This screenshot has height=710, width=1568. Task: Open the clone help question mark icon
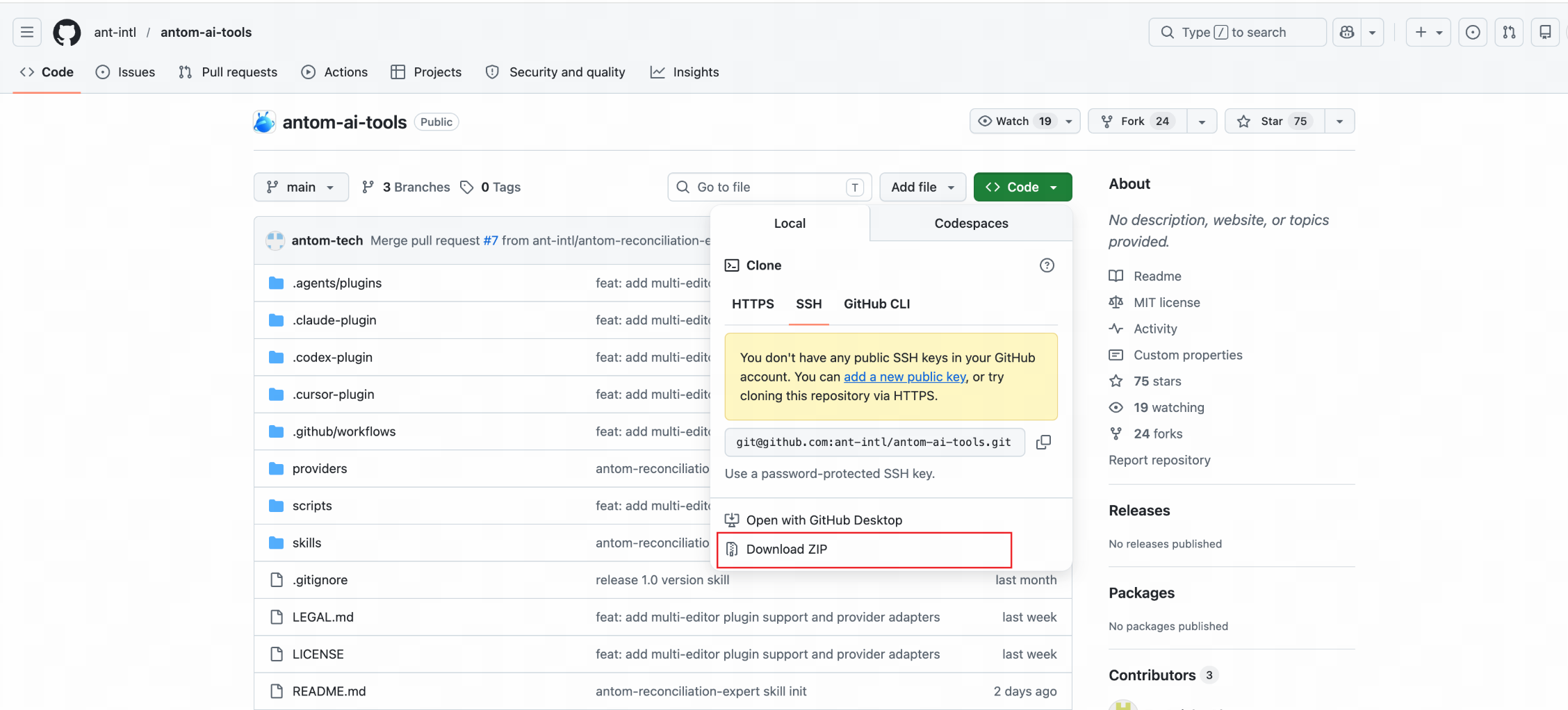pyautogui.click(x=1047, y=265)
